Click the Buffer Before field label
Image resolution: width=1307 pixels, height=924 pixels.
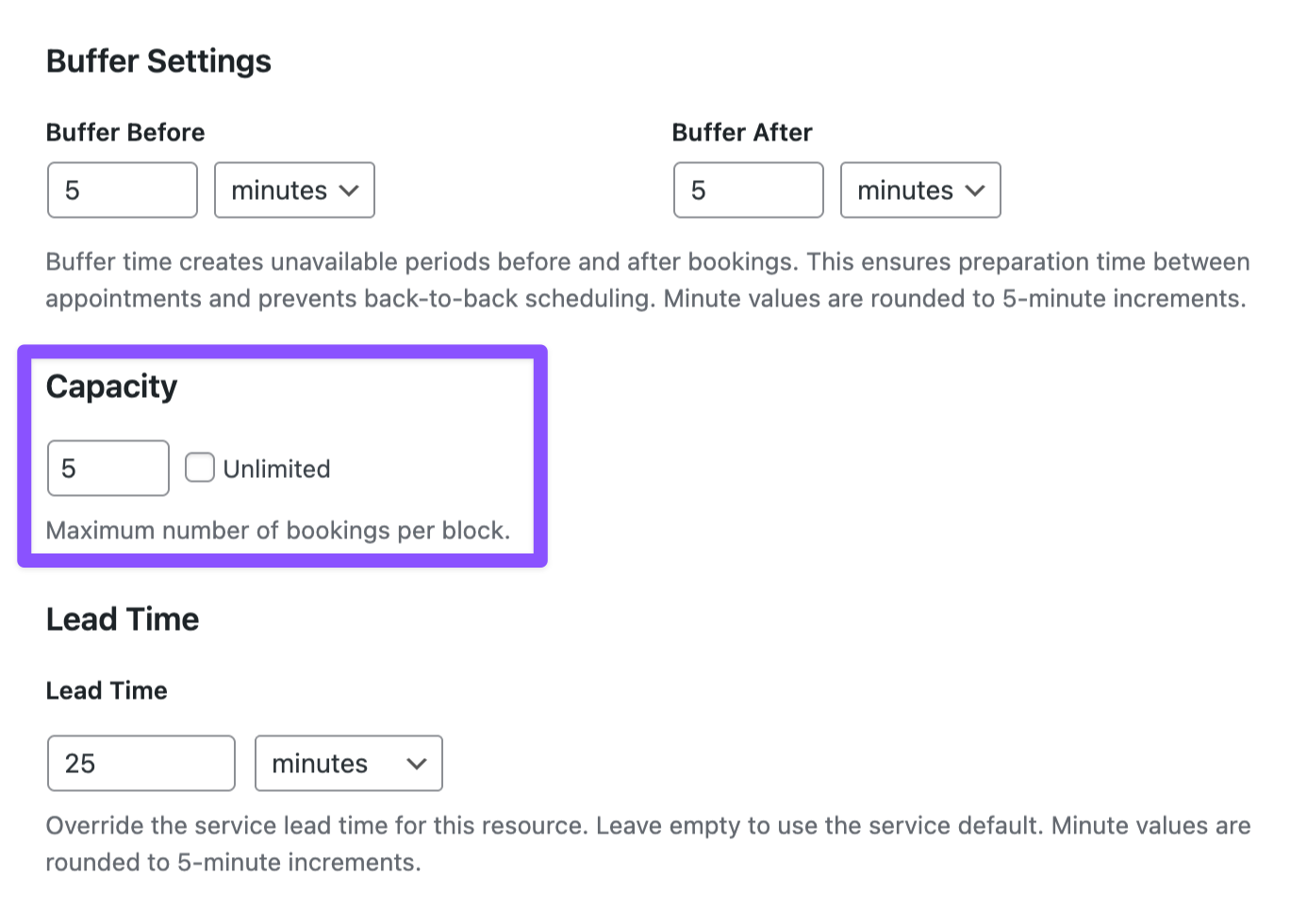125,133
